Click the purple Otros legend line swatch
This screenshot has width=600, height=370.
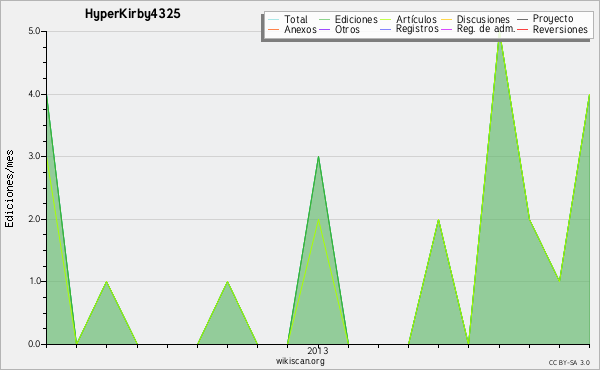point(324,29)
